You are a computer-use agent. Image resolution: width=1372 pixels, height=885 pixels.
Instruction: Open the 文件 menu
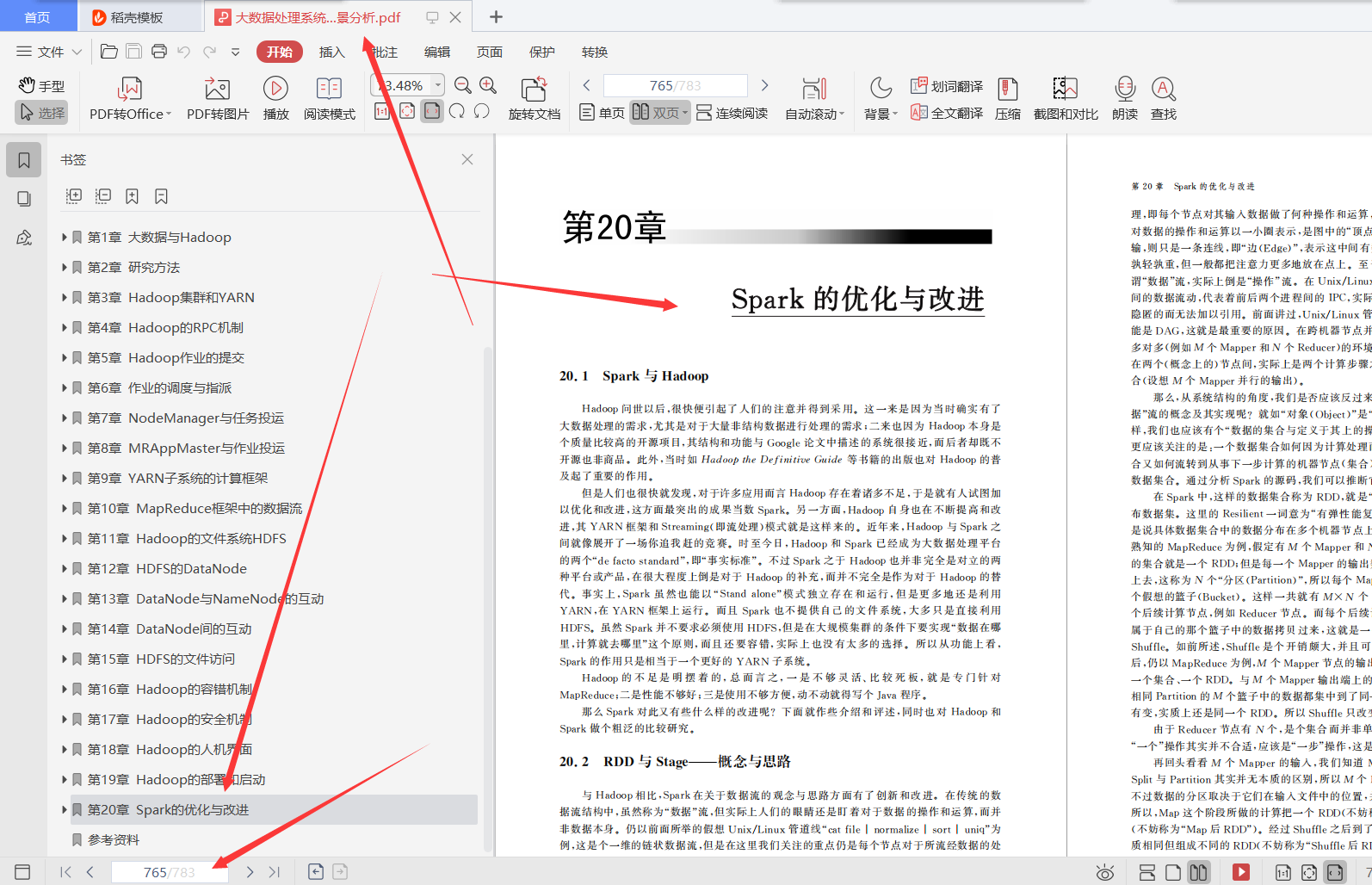49,52
